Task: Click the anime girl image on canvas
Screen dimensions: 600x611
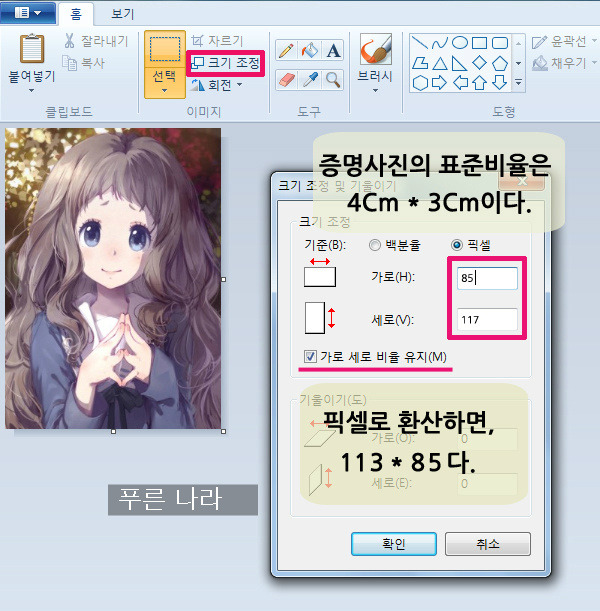Action: [x=113, y=278]
